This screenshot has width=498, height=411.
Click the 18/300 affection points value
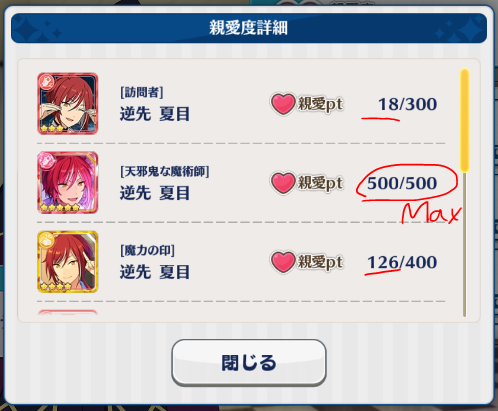click(x=407, y=104)
